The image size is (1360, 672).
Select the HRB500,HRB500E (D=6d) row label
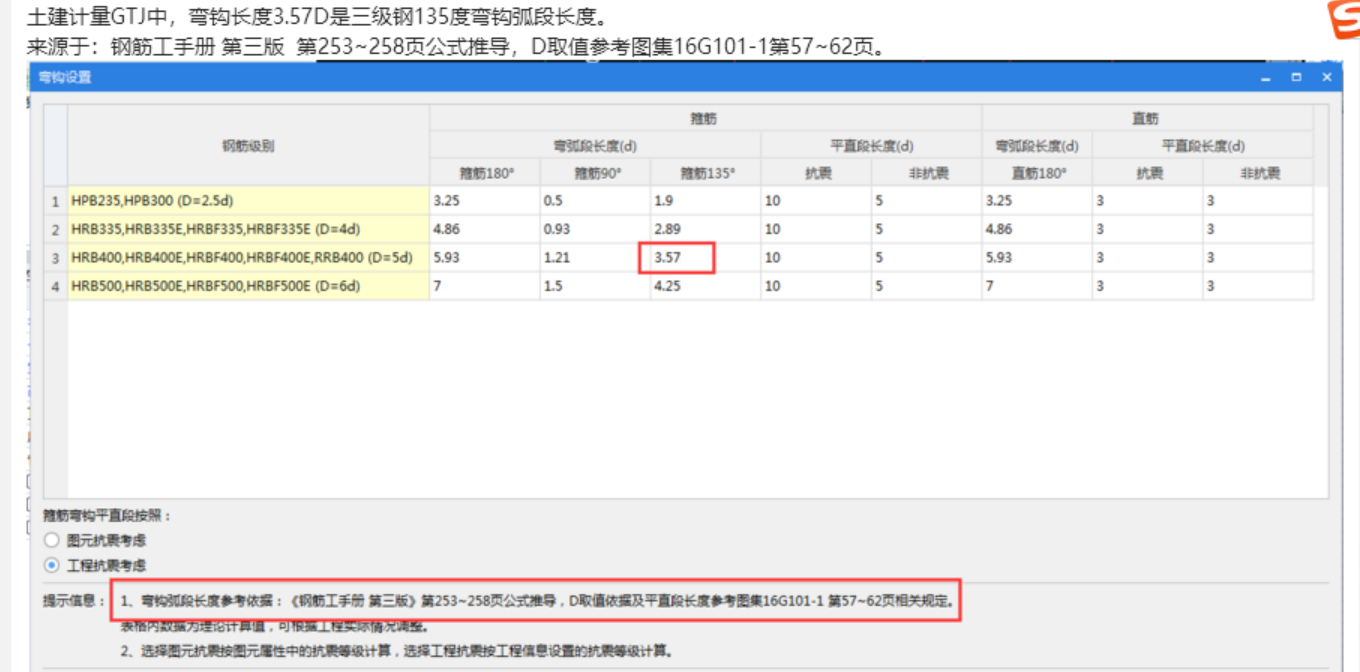click(x=249, y=286)
